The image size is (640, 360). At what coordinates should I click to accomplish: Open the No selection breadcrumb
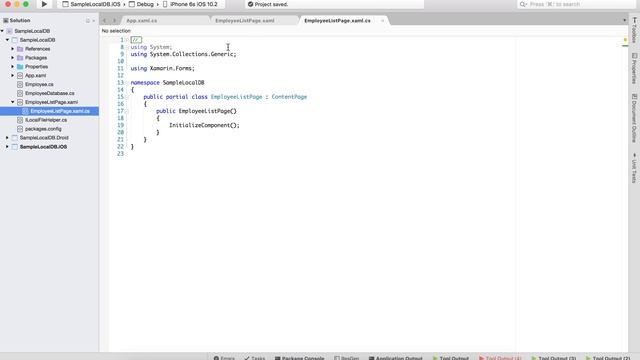[116, 31]
